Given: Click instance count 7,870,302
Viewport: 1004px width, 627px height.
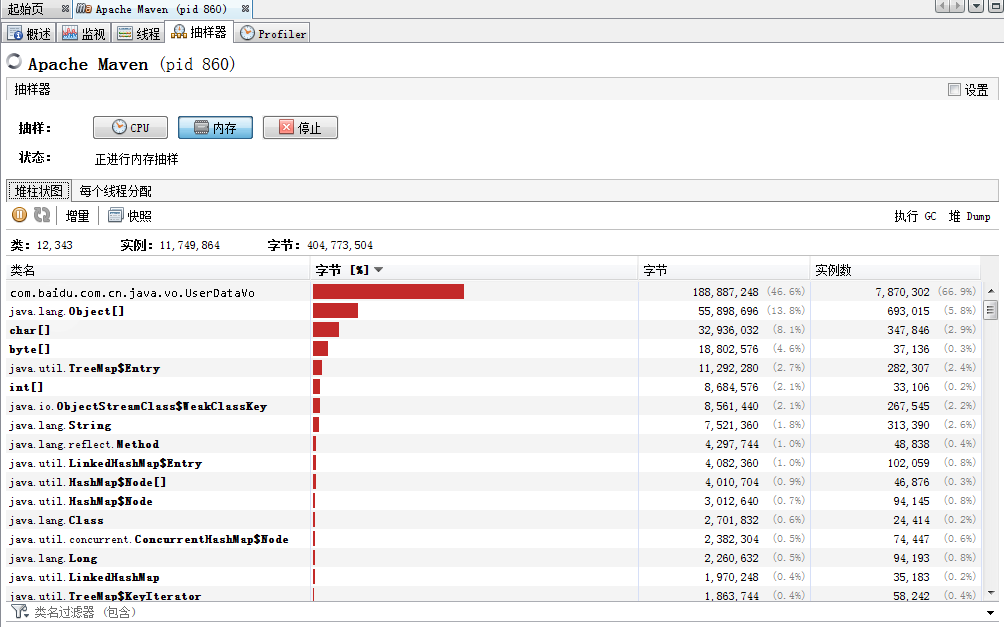Looking at the screenshot, I should pyautogui.click(x=902, y=292).
